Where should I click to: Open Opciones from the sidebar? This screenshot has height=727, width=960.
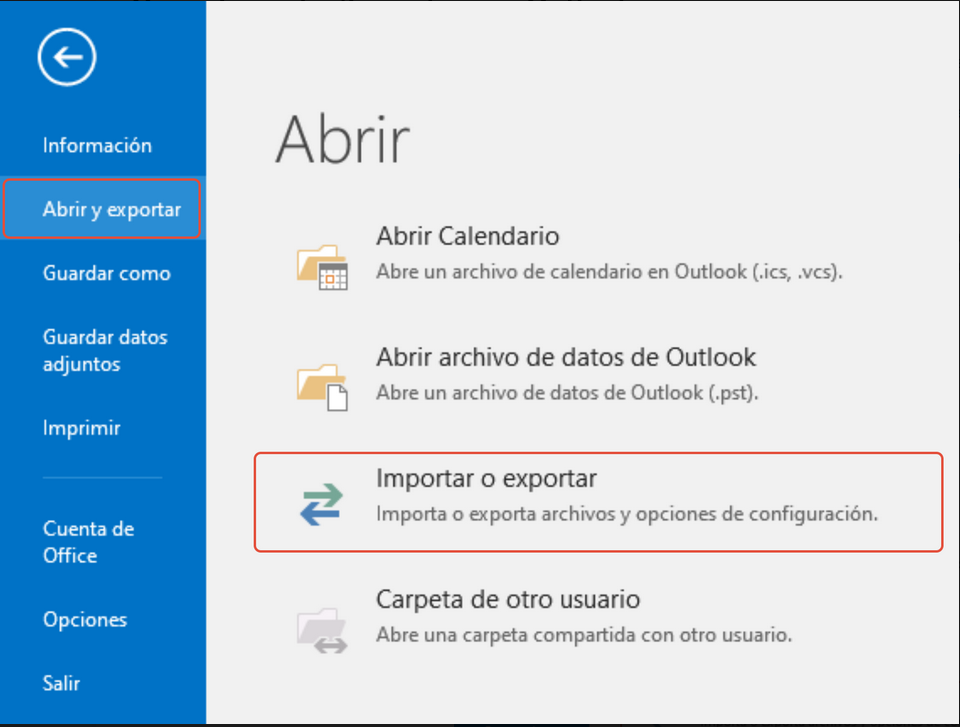(x=85, y=619)
